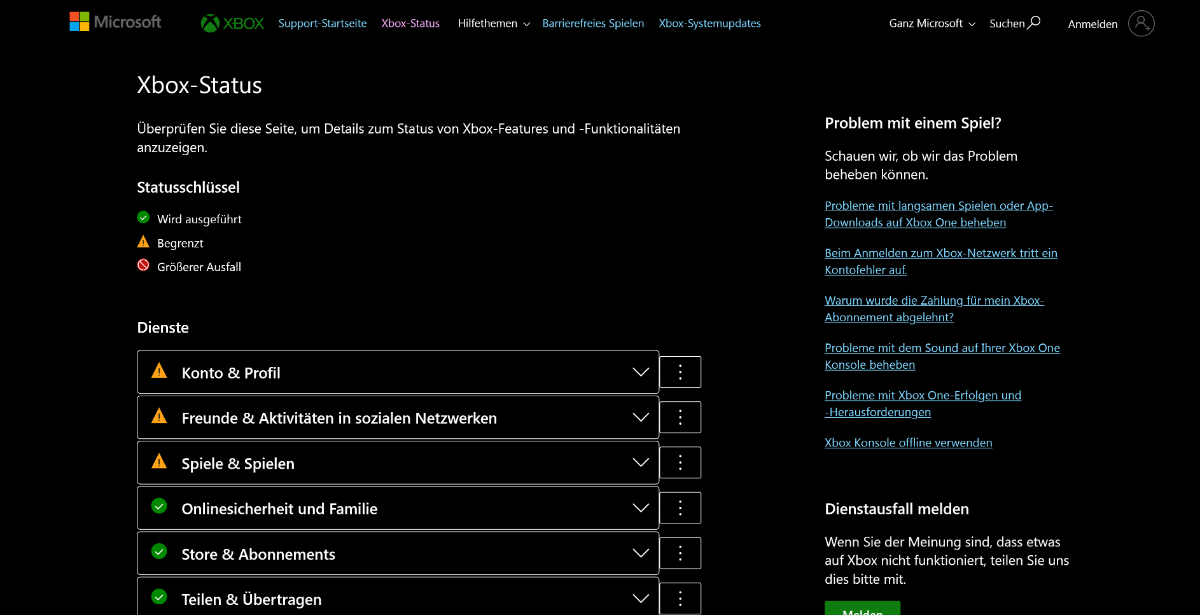Open link about slow games or app downloads
The height and width of the screenshot is (615, 1200).
[939, 214]
